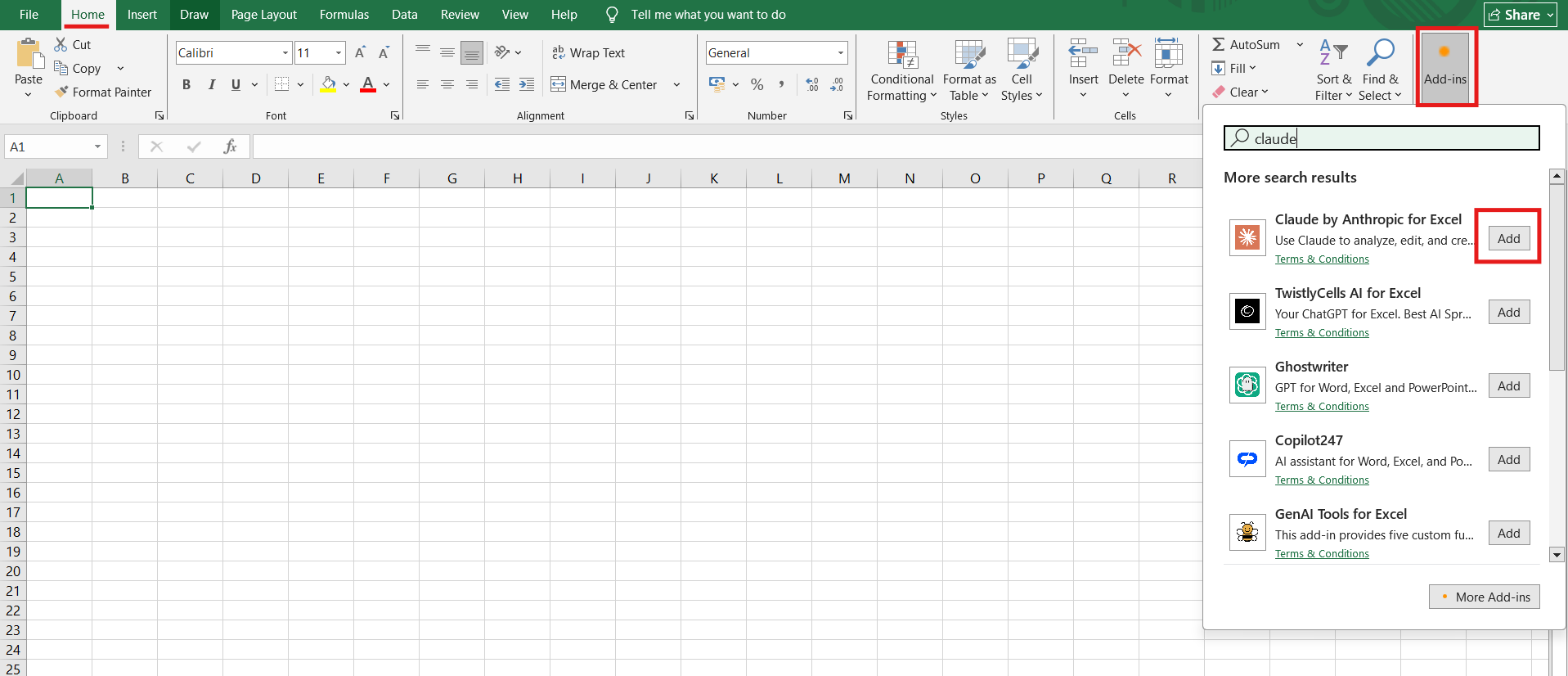Switch to the Insert tab

[142, 15]
